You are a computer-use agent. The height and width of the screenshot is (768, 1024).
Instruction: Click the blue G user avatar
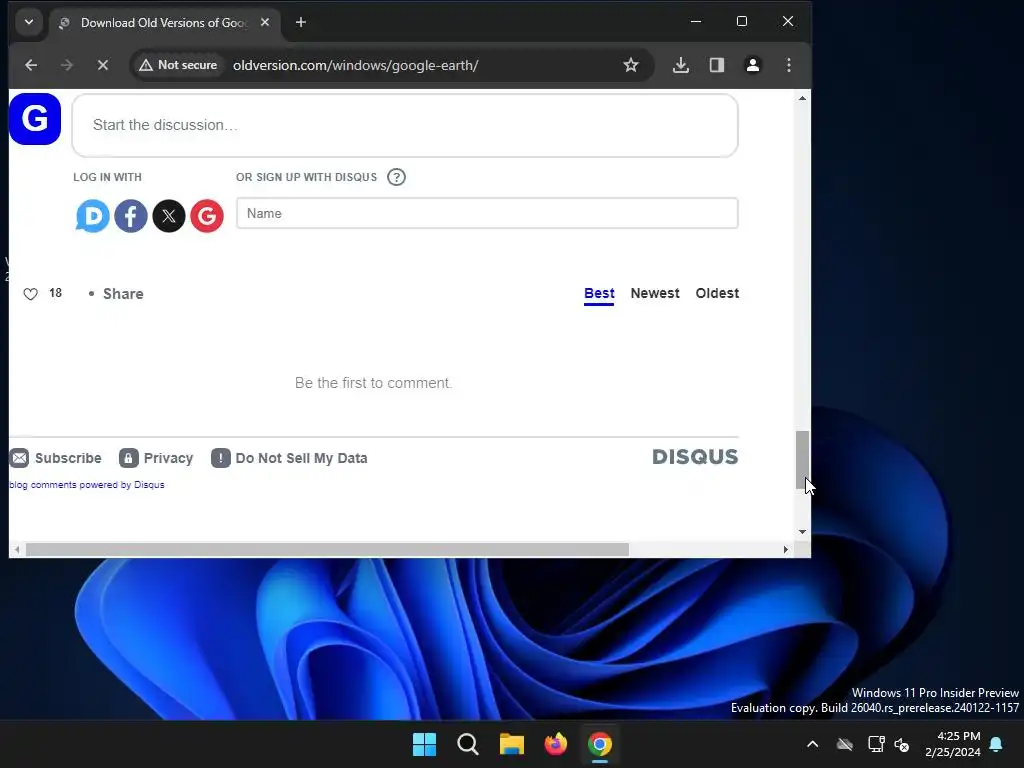(35, 119)
